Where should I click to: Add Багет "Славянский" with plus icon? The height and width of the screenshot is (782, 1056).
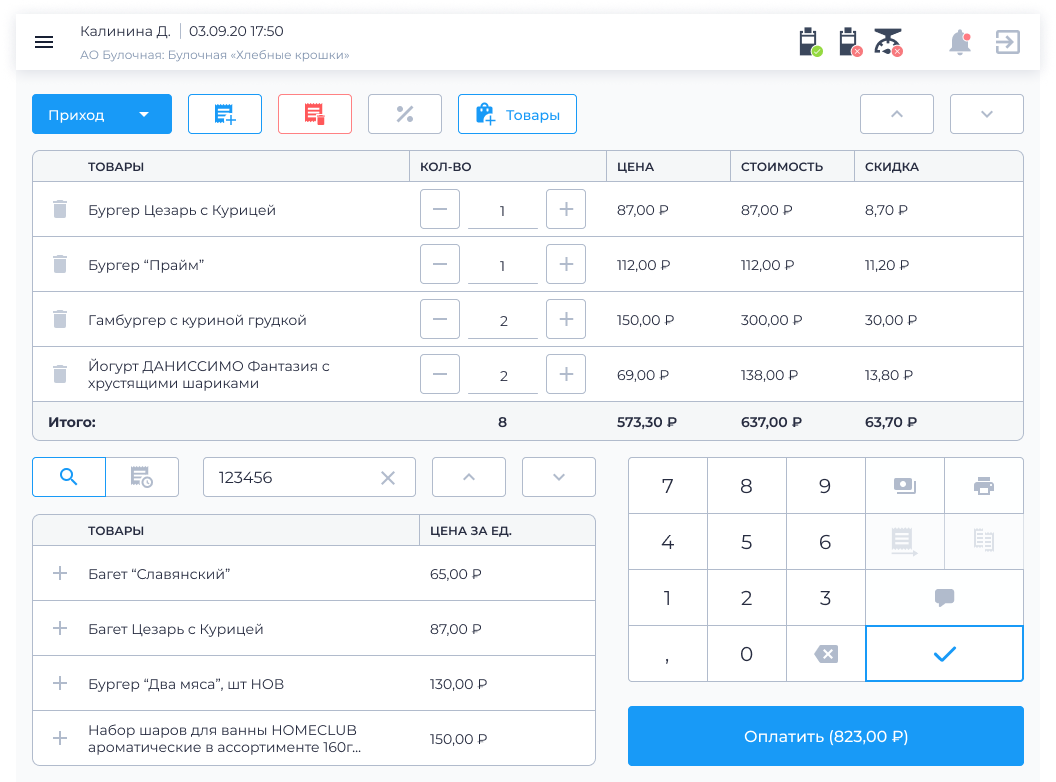click(60, 573)
